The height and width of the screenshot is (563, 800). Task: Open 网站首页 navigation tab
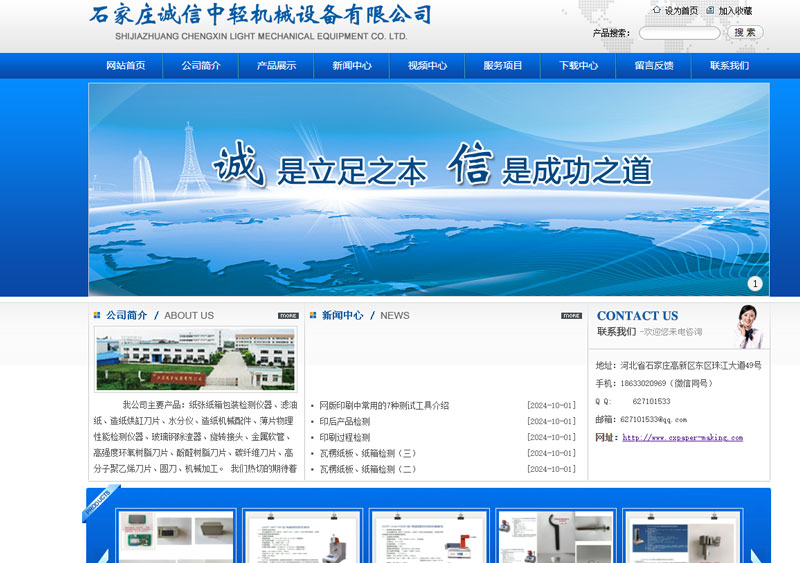pos(126,66)
